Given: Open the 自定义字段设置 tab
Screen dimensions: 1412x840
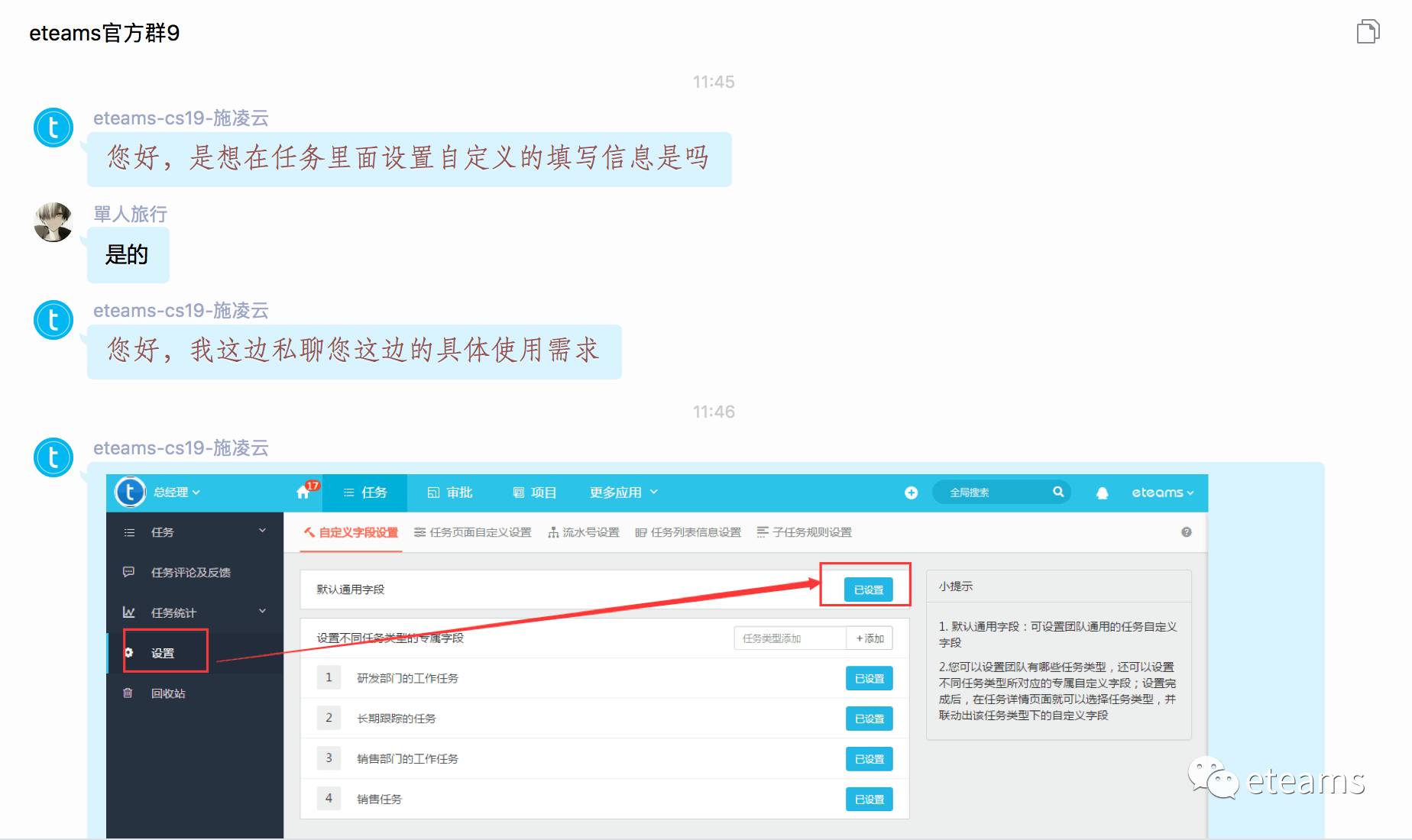Looking at the screenshot, I should 351,532.
